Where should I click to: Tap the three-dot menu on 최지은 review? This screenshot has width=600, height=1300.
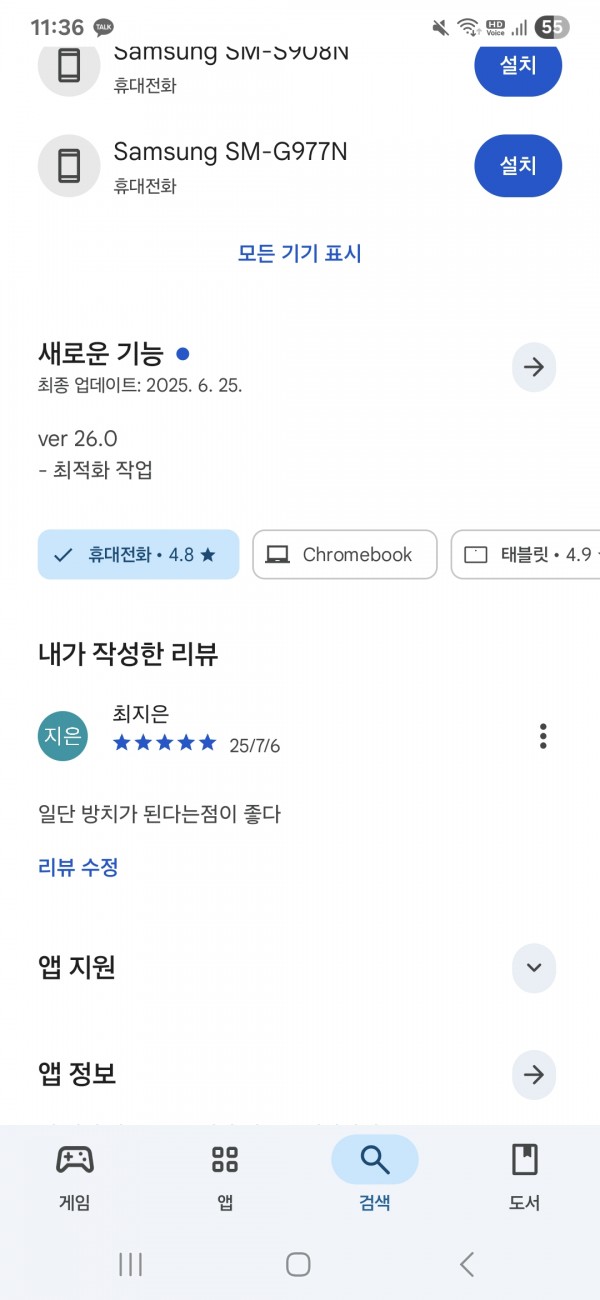[x=543, y=737]
